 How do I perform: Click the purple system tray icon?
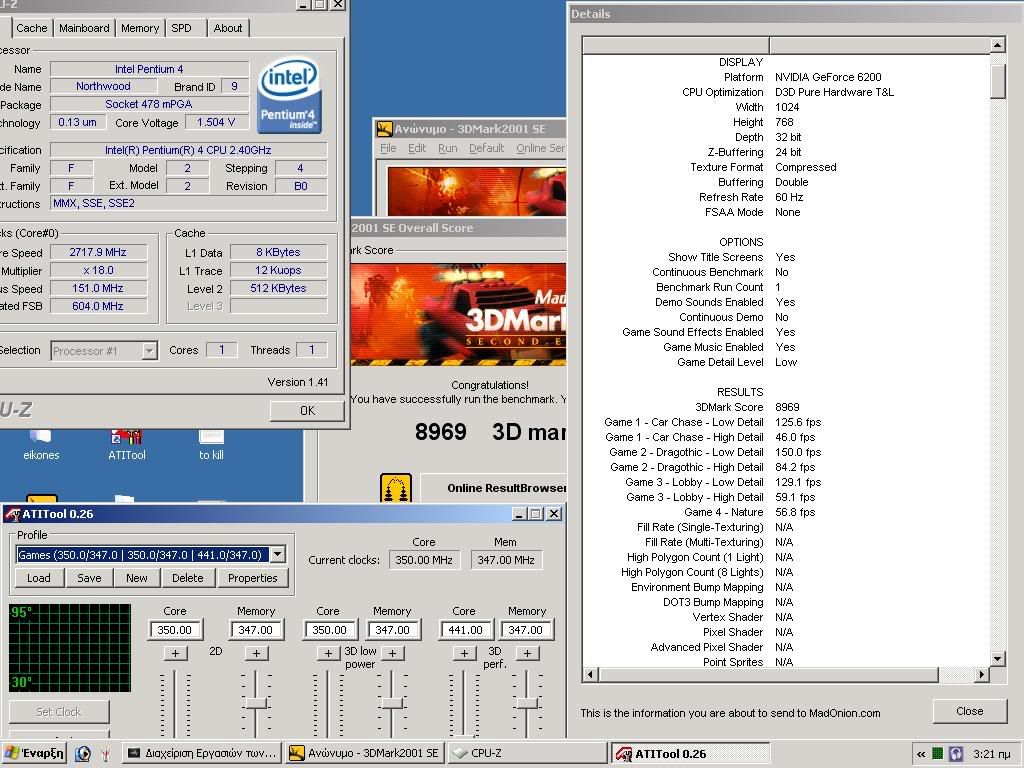point(956,753)
